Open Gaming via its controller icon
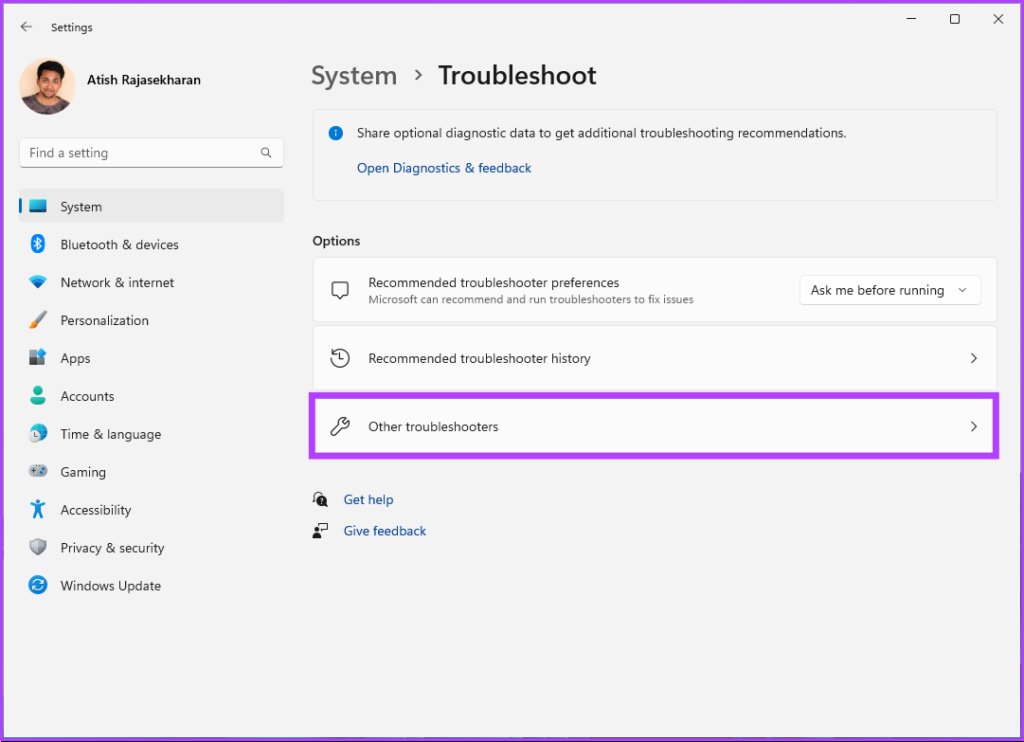Image resolution: width=1024 pixels, height=742 pixels. 38,472
